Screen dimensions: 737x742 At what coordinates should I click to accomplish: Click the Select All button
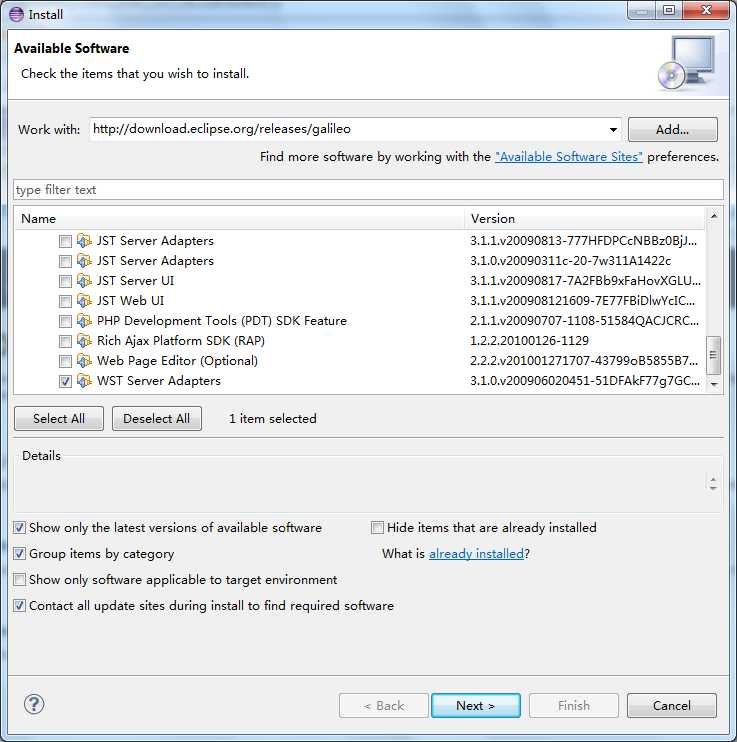click(x=59, y=419)
